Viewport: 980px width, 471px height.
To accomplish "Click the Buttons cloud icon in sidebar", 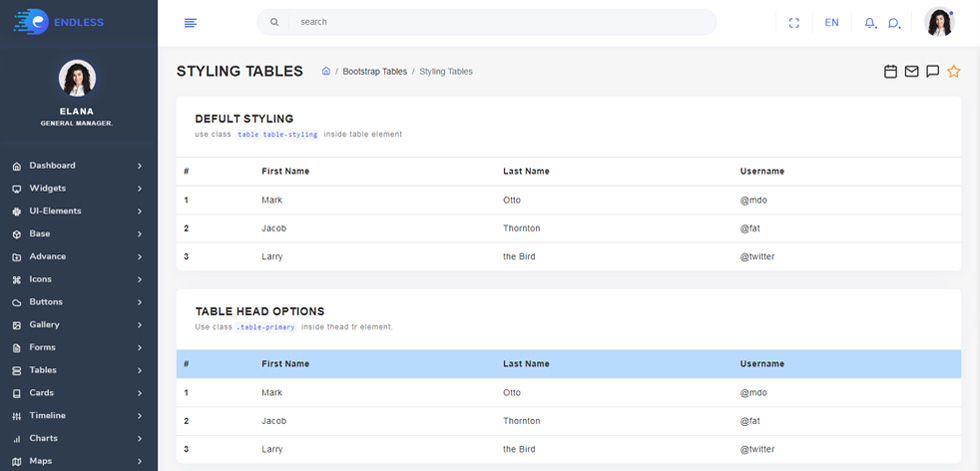I will [x=17, y=302].
